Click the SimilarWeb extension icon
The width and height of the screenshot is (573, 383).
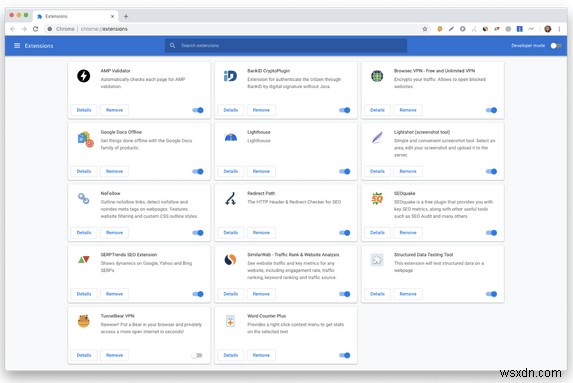(x=230, y=260)
